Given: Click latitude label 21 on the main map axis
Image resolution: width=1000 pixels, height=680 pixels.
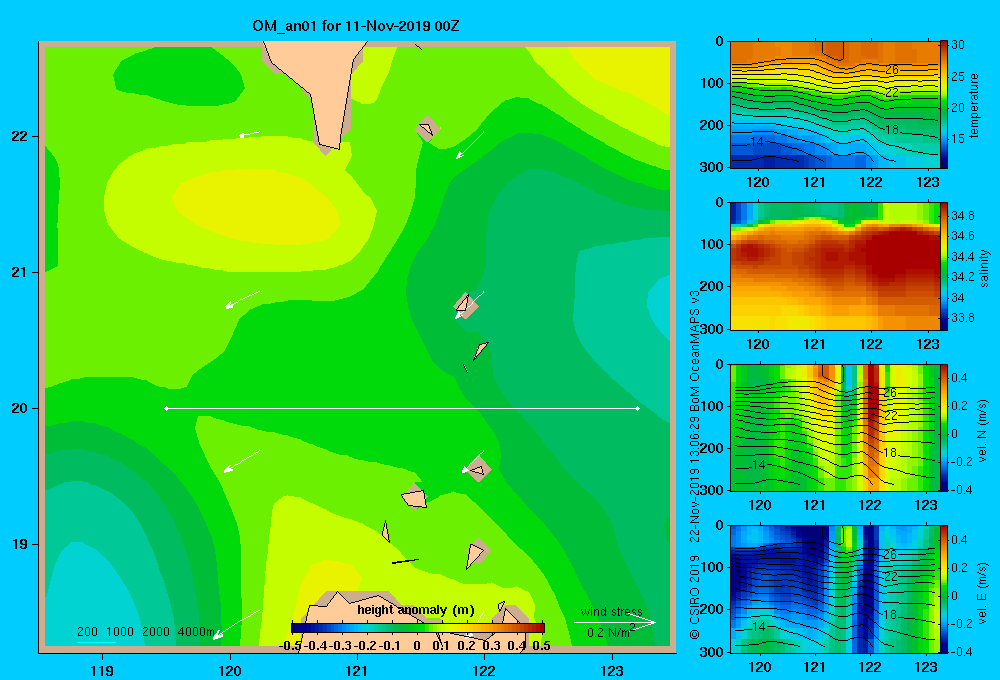Looking at the screenshot, I should point(19,272).
